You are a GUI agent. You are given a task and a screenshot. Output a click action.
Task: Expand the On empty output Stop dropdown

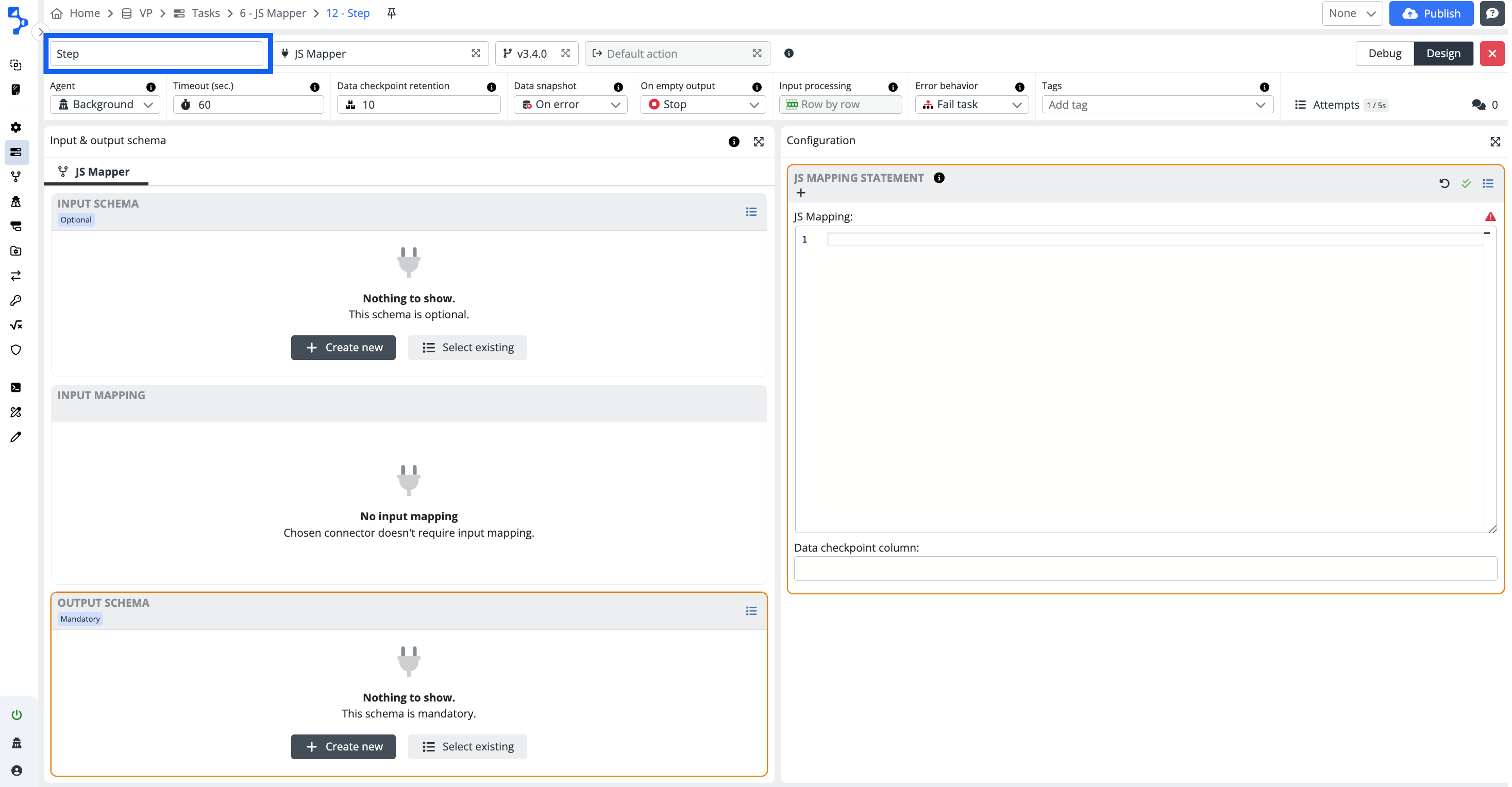point(702,105)
